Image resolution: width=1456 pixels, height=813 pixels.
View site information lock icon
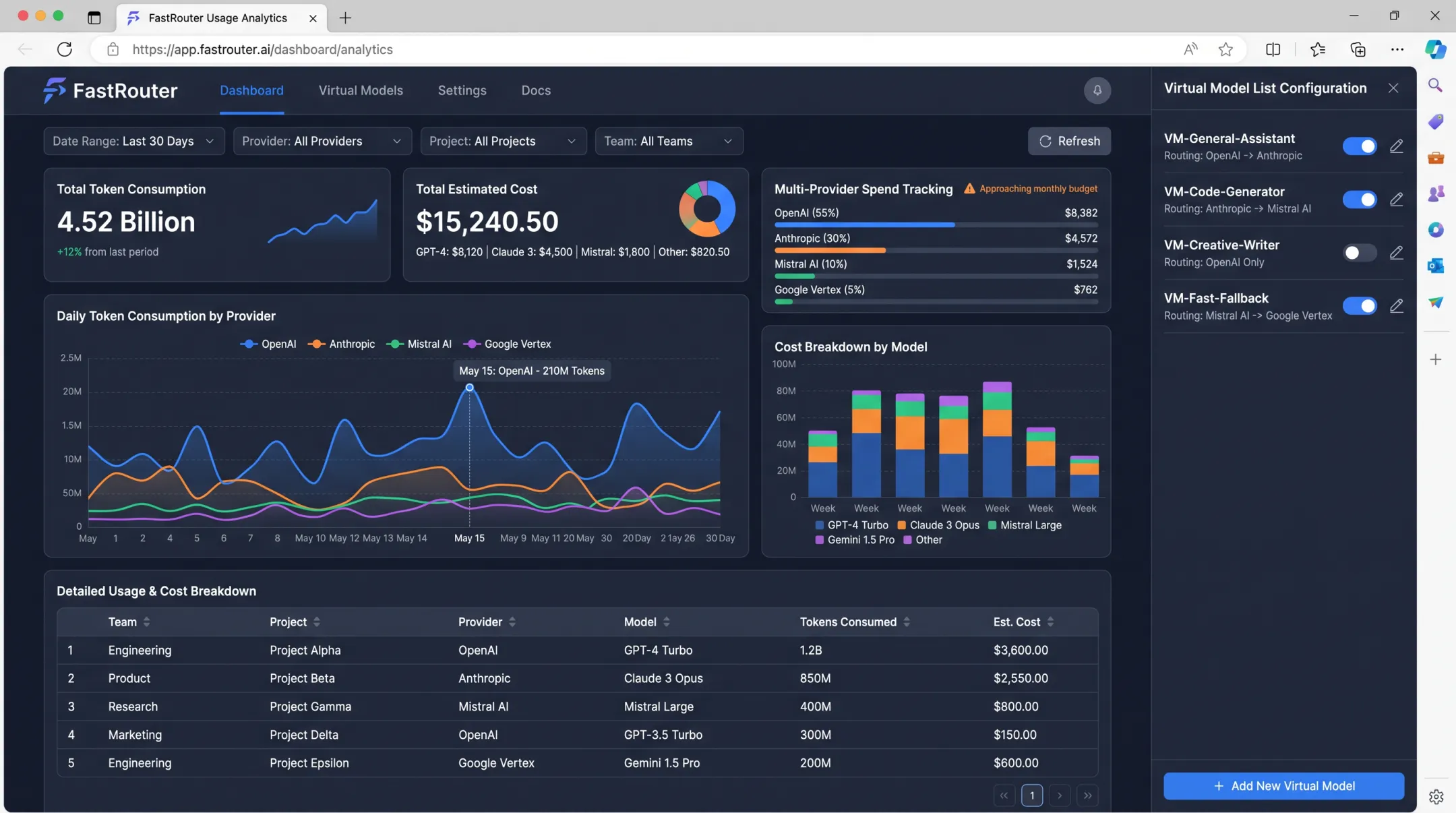(x=113, y=49)
